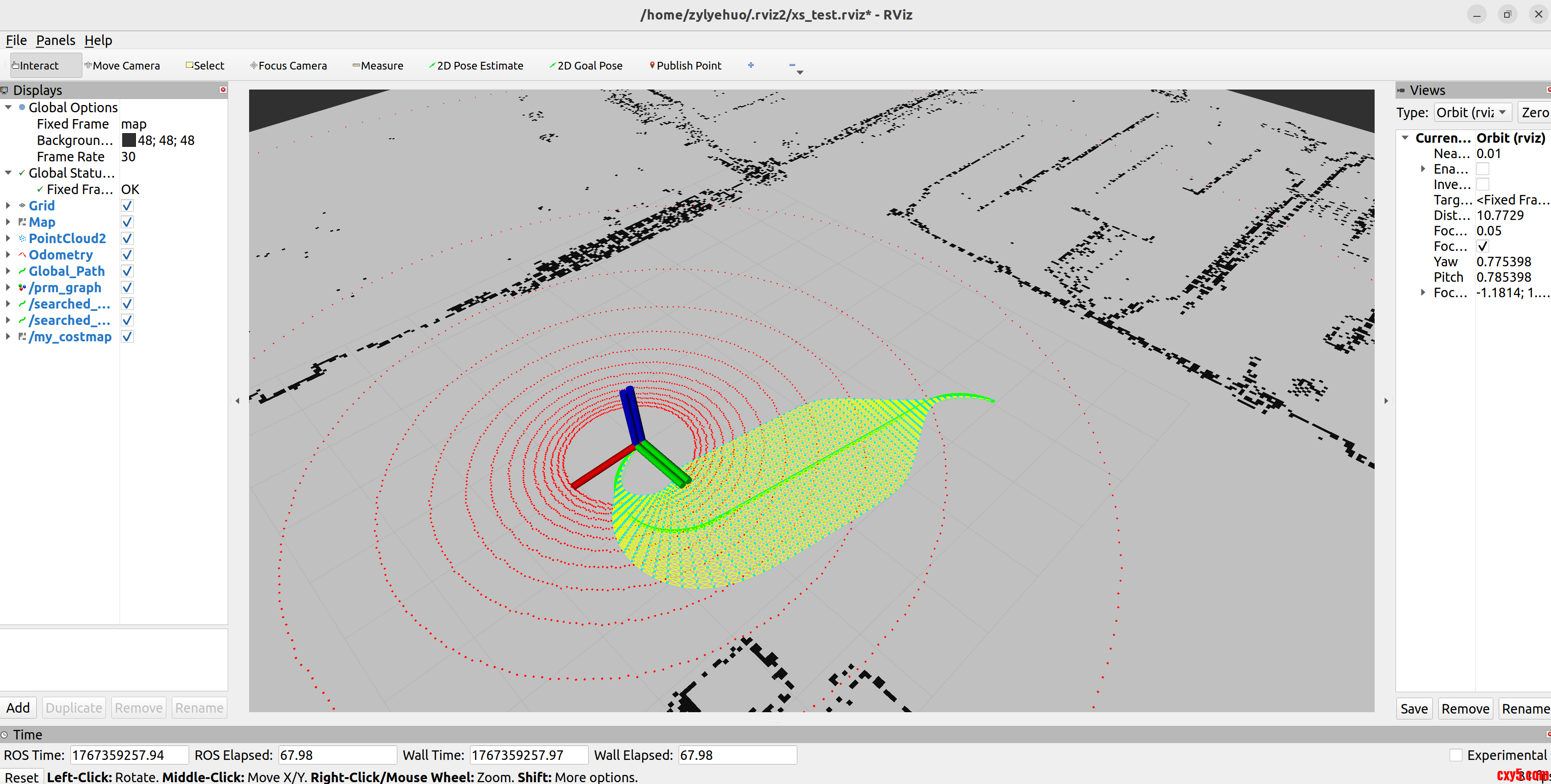Screen dimensions: 1551x784
Task: Click the minus remove-tool icon in toolbar
Action: click(792, 65)
